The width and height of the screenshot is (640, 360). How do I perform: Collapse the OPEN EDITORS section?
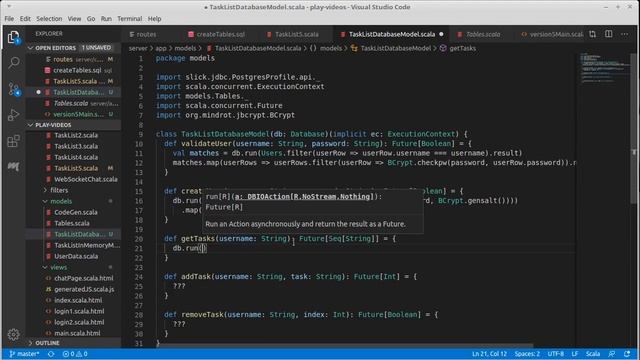[73, 48]
